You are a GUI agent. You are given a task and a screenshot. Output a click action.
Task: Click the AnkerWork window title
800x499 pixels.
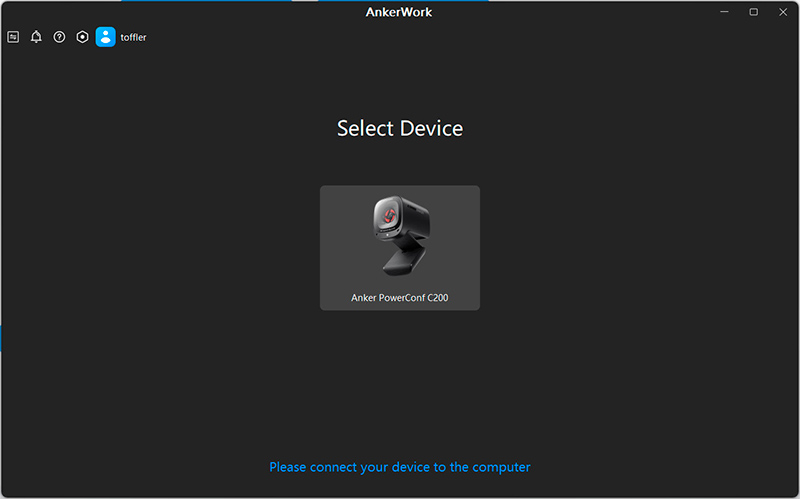400,12
